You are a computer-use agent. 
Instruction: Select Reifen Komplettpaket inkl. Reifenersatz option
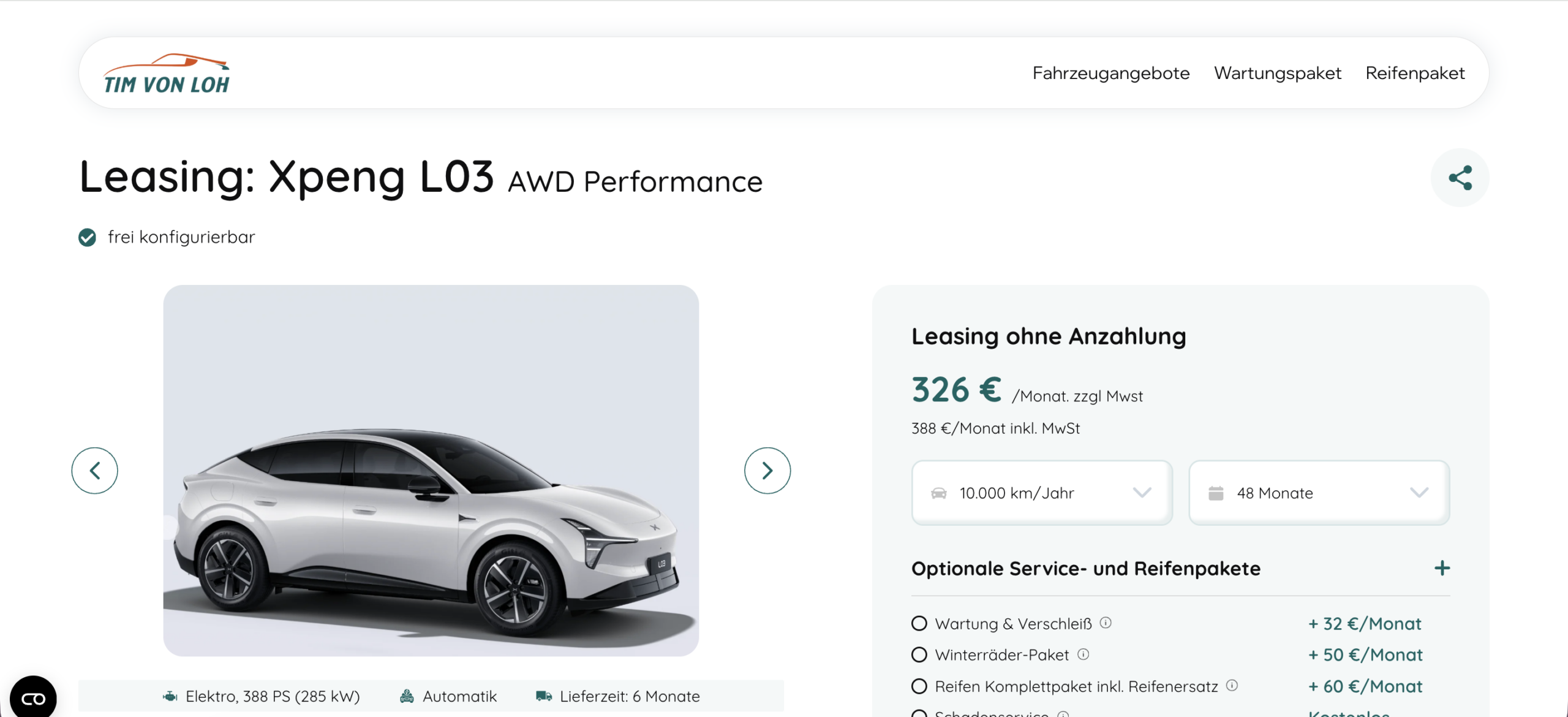[x=919, y=686]
